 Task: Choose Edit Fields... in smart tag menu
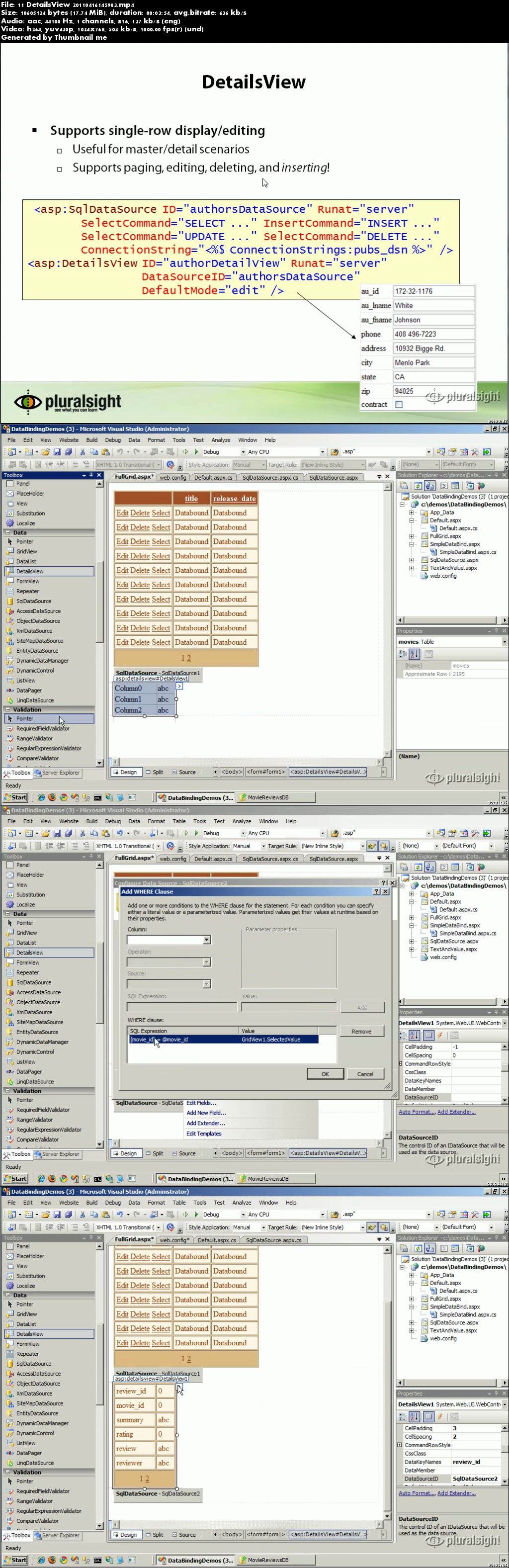(201, 1102)
